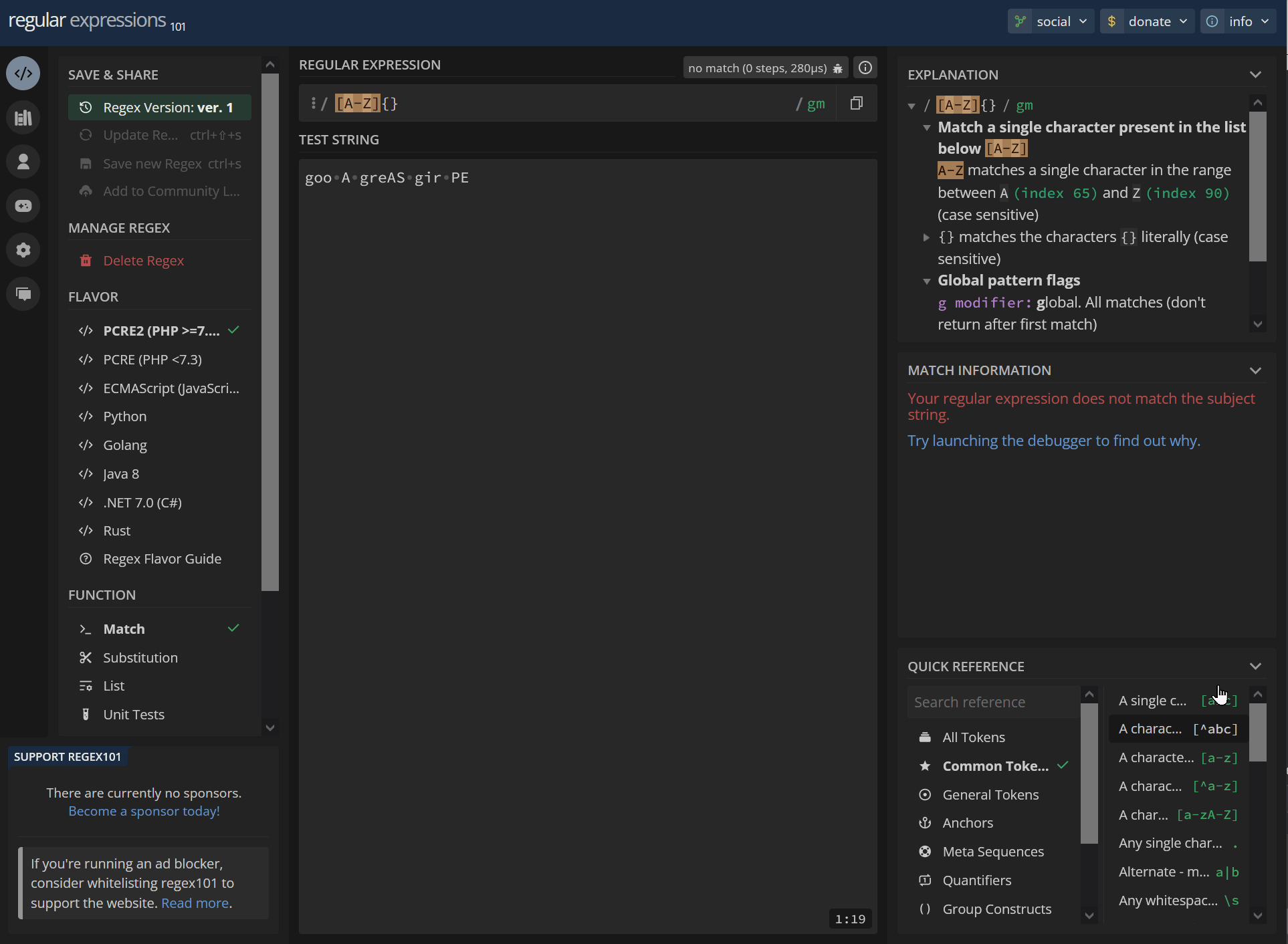Collapse the Match Information panel chevron

[1255, 370]
